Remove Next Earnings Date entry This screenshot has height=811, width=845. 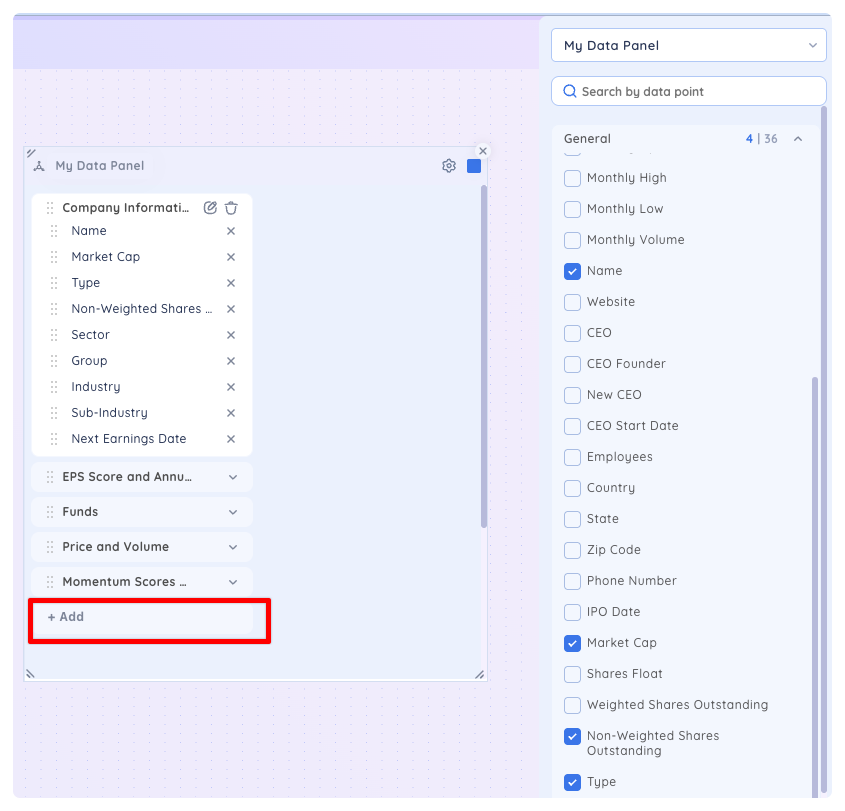pyautogui.click(x=231, y=439)
